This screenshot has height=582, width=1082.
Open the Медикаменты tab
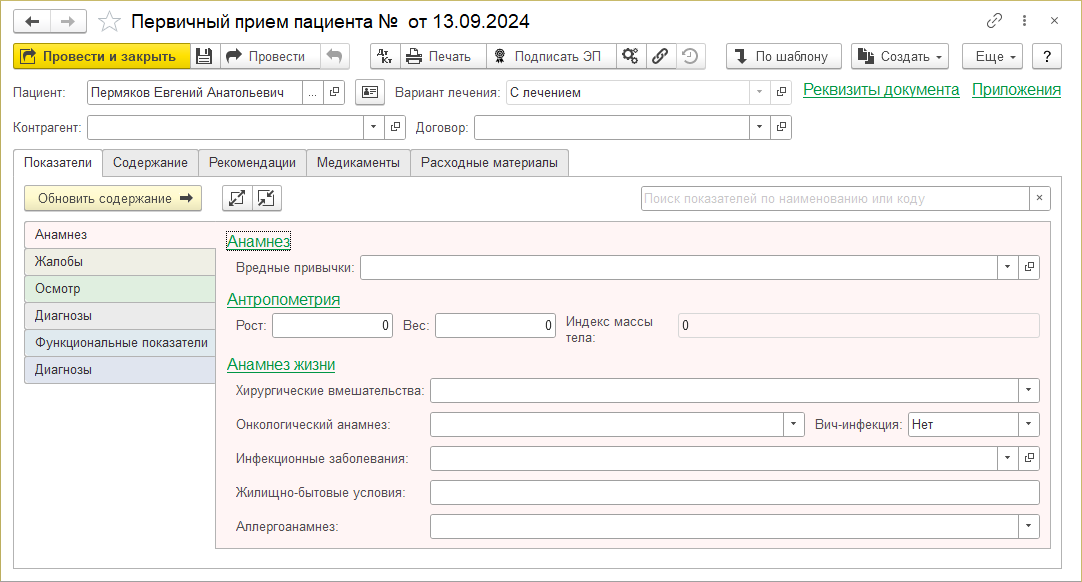tap(358, 163)
